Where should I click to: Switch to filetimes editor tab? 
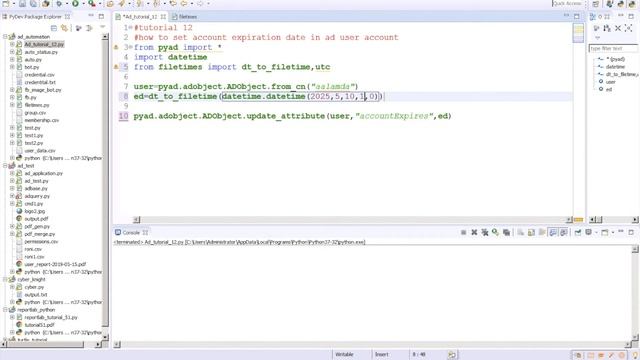184,17
